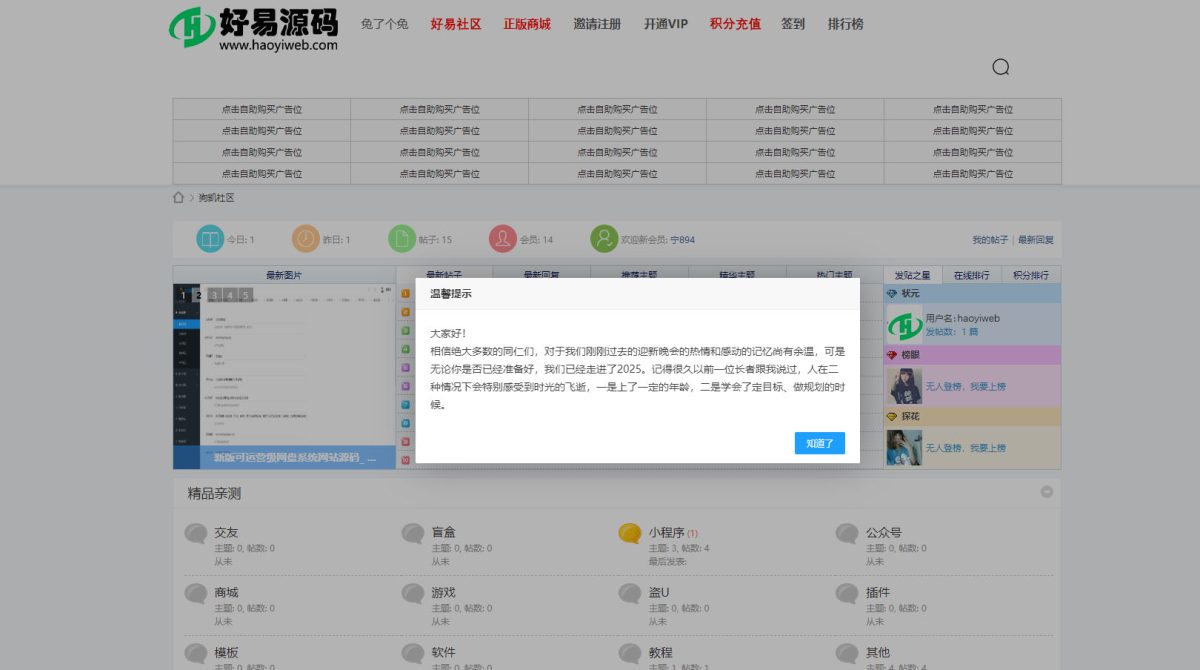Select slideshow page 3 indicator
Viewport: 1200px width, 670px height.
(214, 295)
